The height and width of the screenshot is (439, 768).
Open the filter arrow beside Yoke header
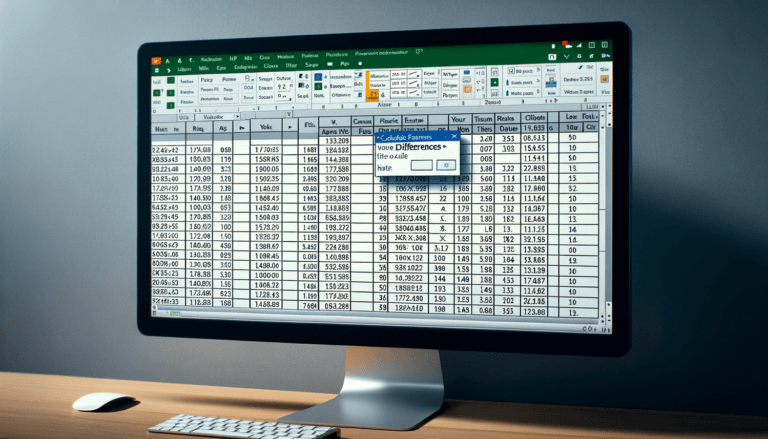coord(290,126)
